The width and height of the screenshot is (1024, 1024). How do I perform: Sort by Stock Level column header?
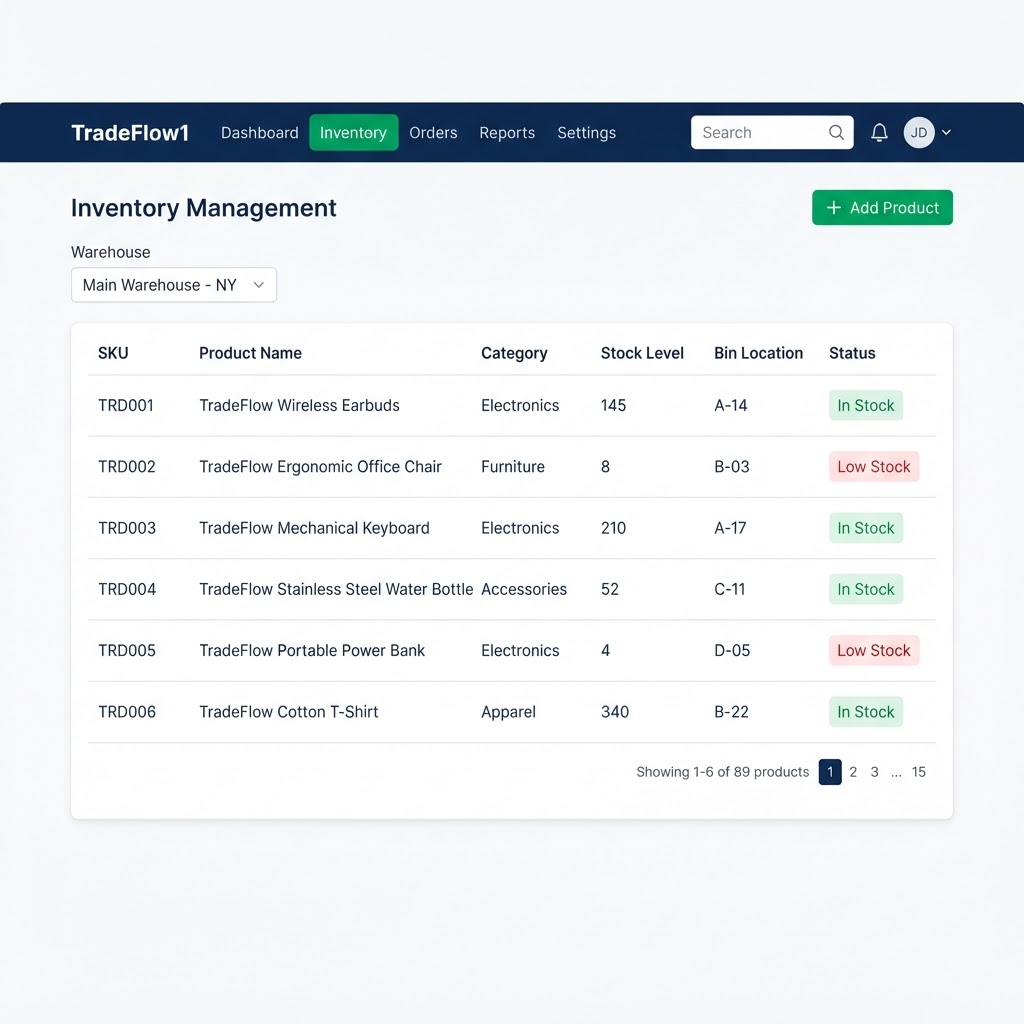click(x=642, y=353)
